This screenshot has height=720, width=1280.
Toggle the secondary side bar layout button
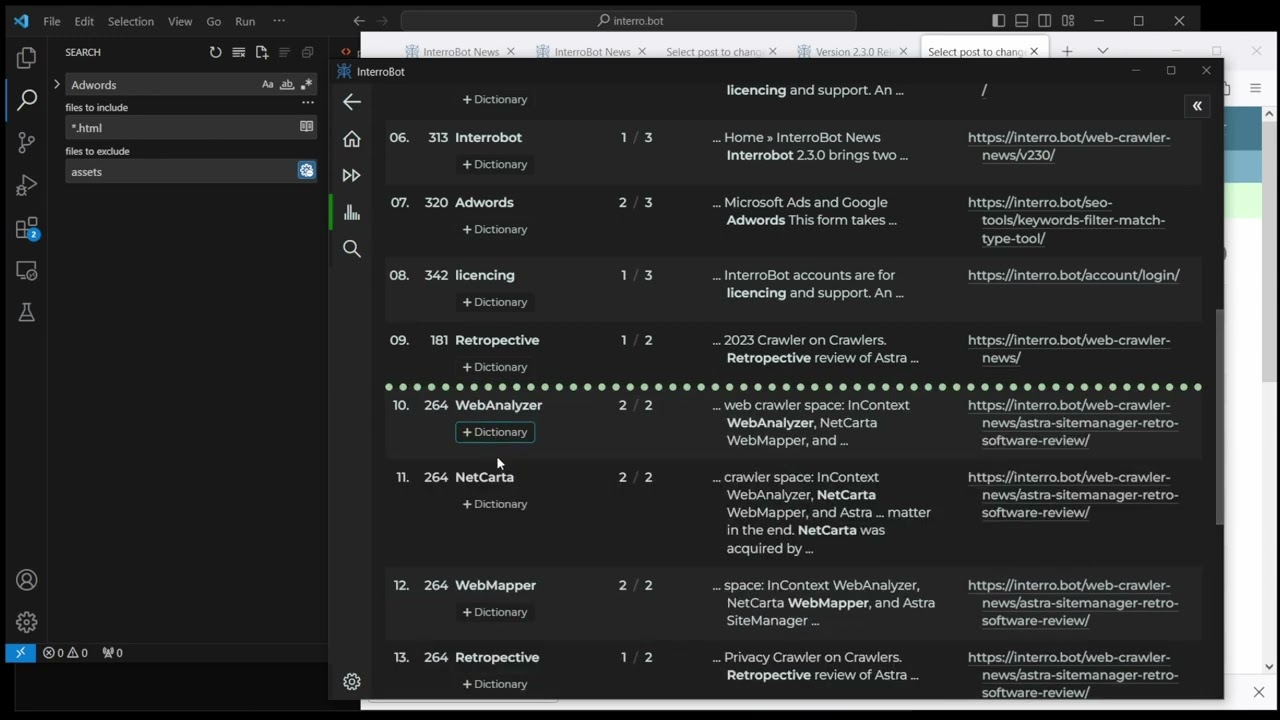1045,21
